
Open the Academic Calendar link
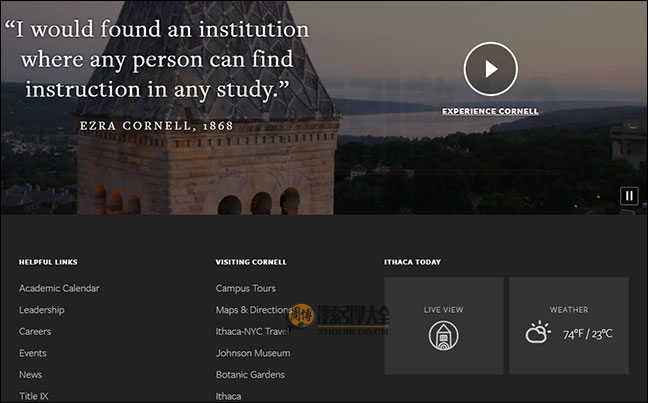(59, 288)
